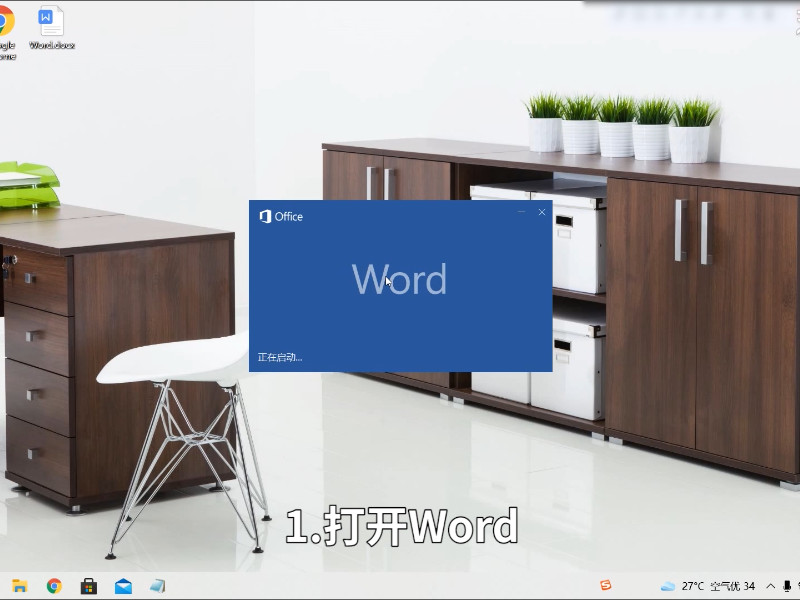Launch Chrome from the taskbar

pyautogui.click(x=54, y=586)
